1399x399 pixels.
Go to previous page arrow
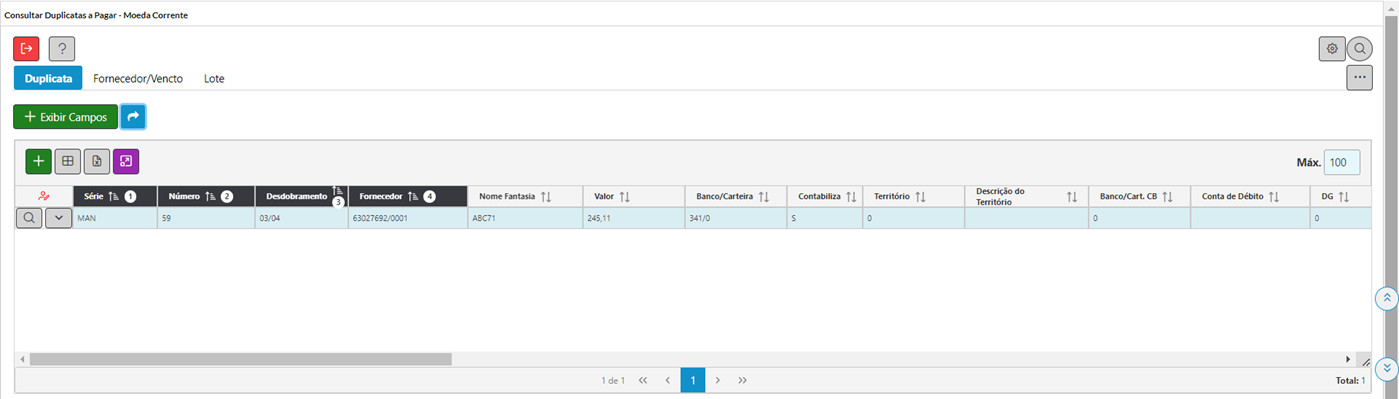(668, 380)
